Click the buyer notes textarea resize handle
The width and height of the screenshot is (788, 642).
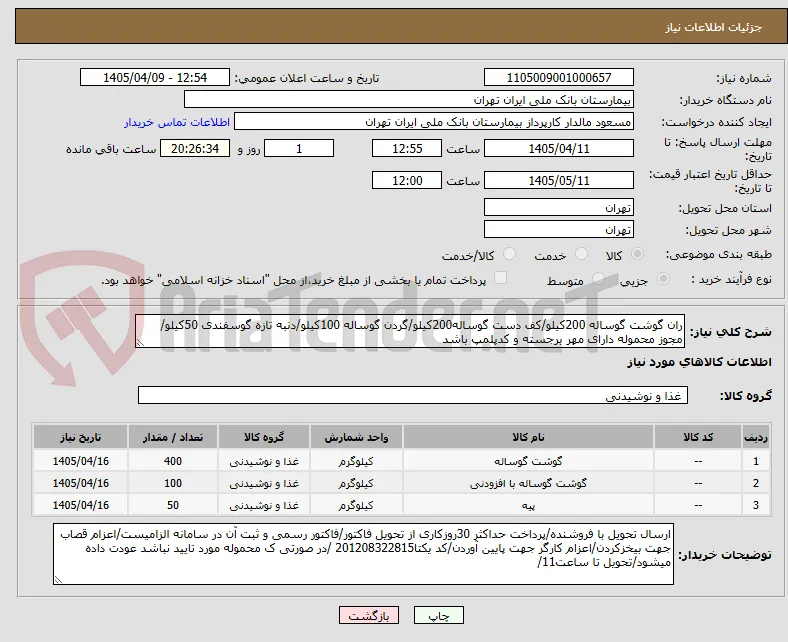[x=58, y=580]
